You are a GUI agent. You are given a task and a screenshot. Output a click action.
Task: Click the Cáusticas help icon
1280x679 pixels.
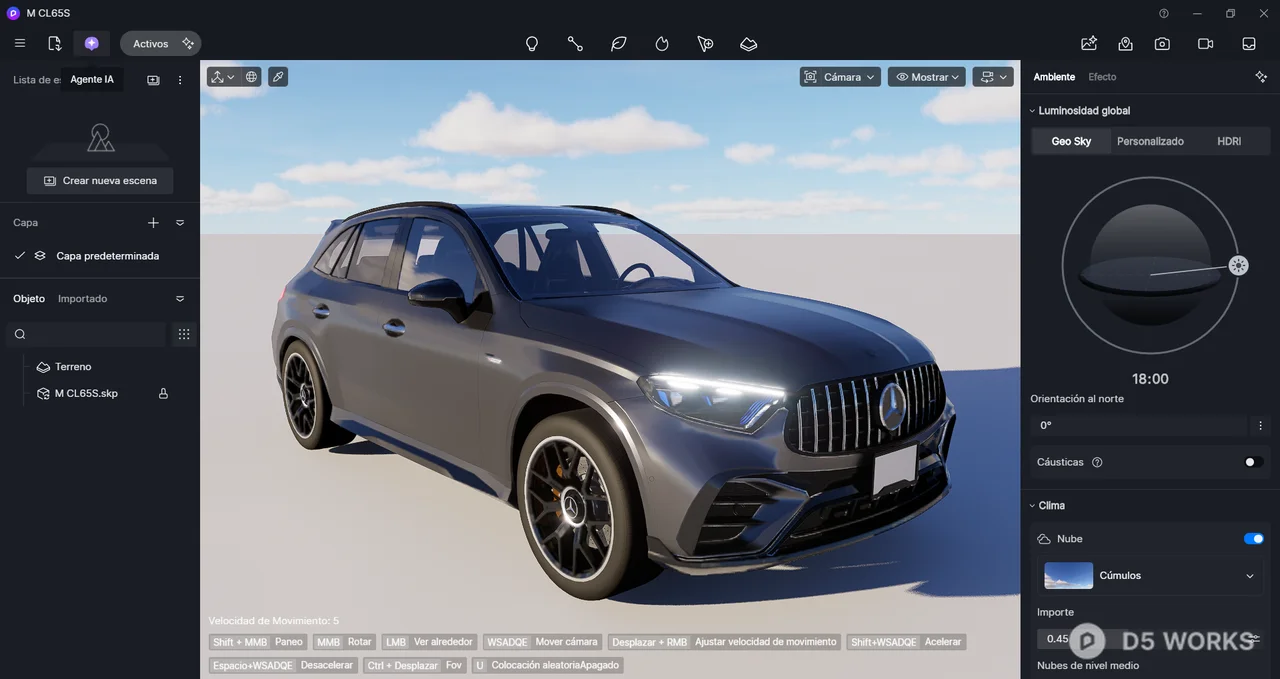pyautogui.click(x=1097, y=462)
